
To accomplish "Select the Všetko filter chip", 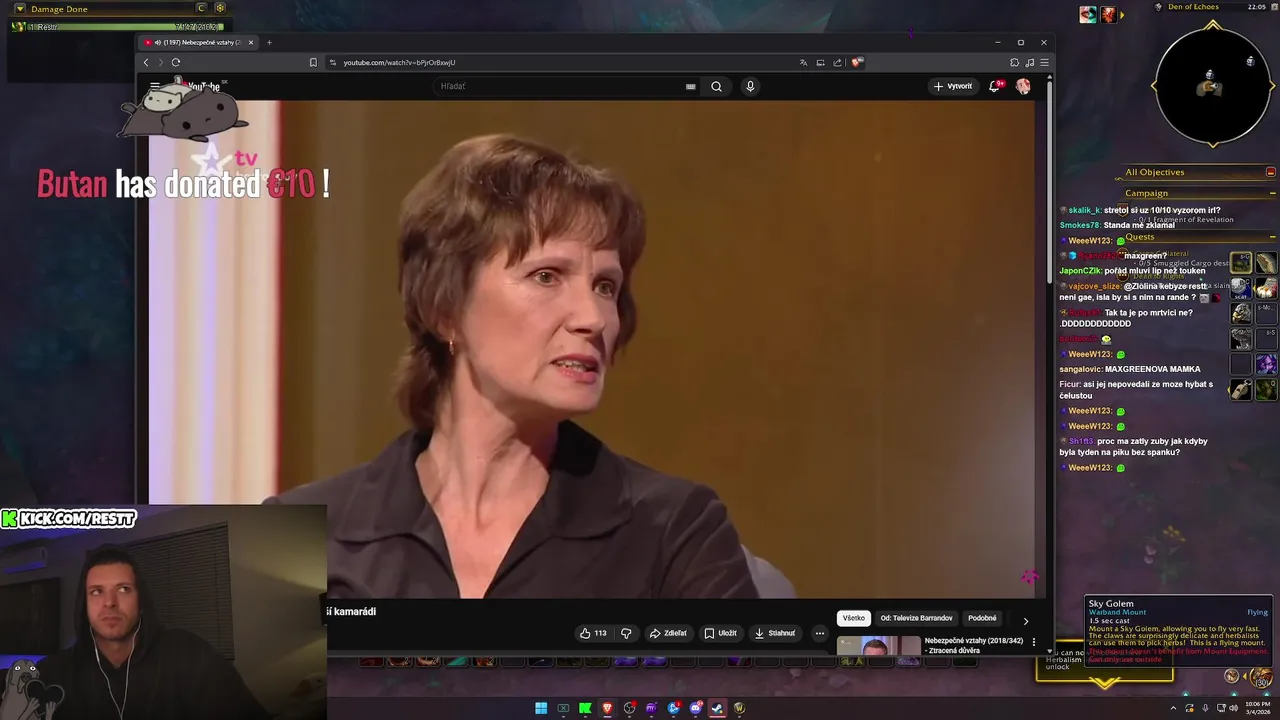I will pos(853,618).
